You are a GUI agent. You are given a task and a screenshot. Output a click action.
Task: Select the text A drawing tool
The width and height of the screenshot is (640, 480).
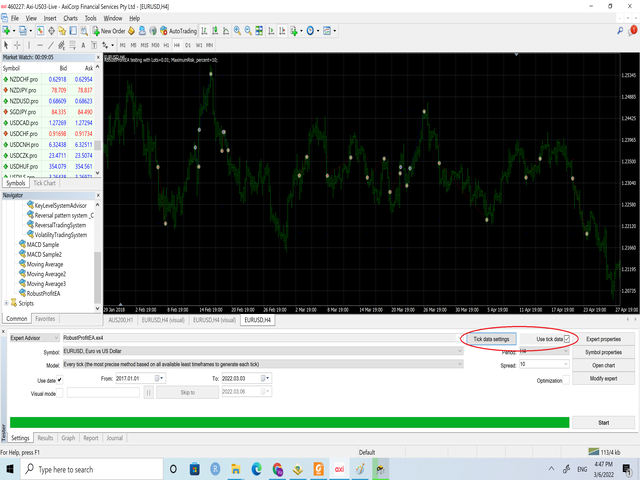(83, 45)
